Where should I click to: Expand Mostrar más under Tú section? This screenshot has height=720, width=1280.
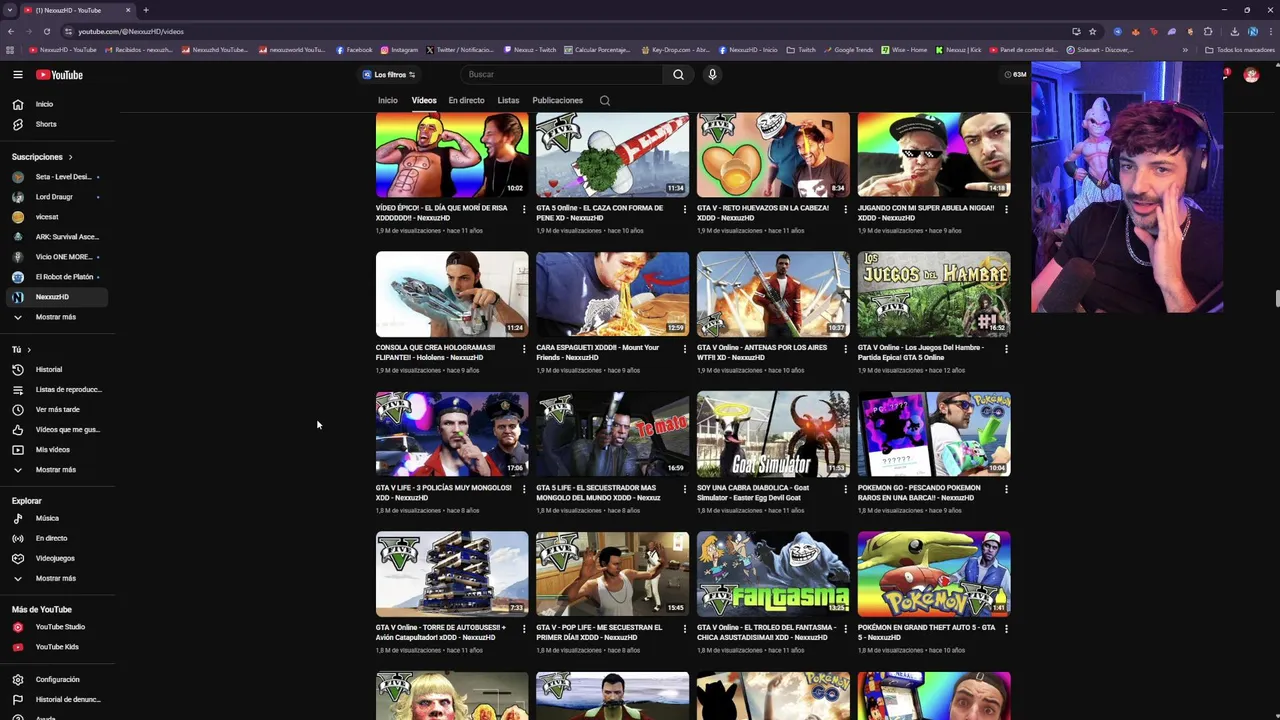[x=57, y=469]
